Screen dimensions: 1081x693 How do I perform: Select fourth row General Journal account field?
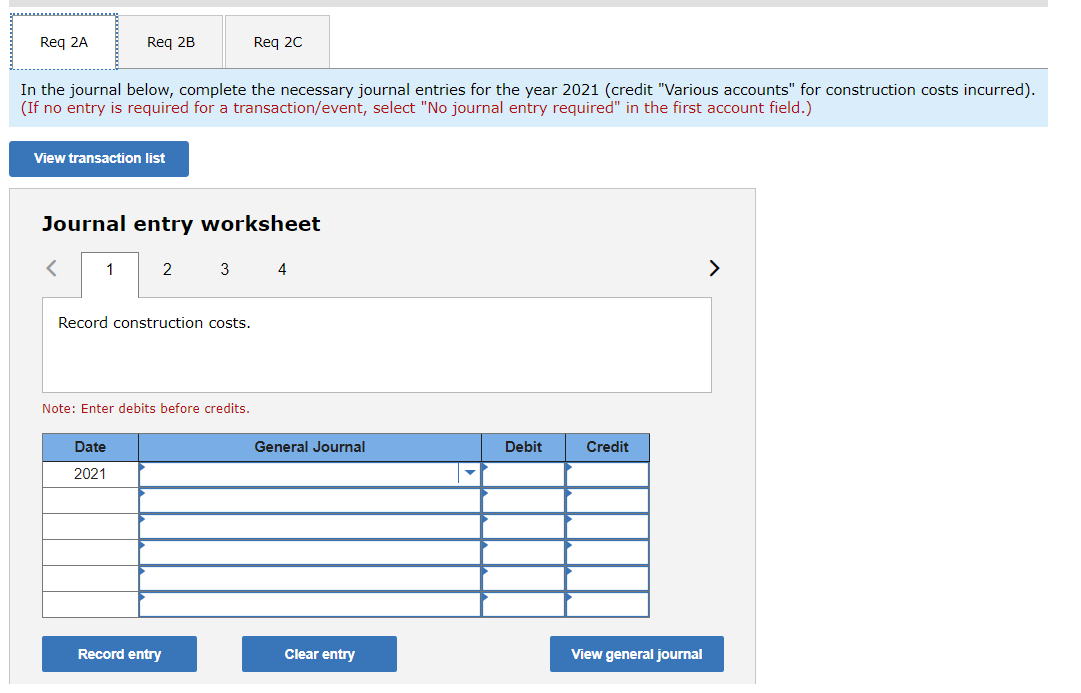tap(310, 552)
